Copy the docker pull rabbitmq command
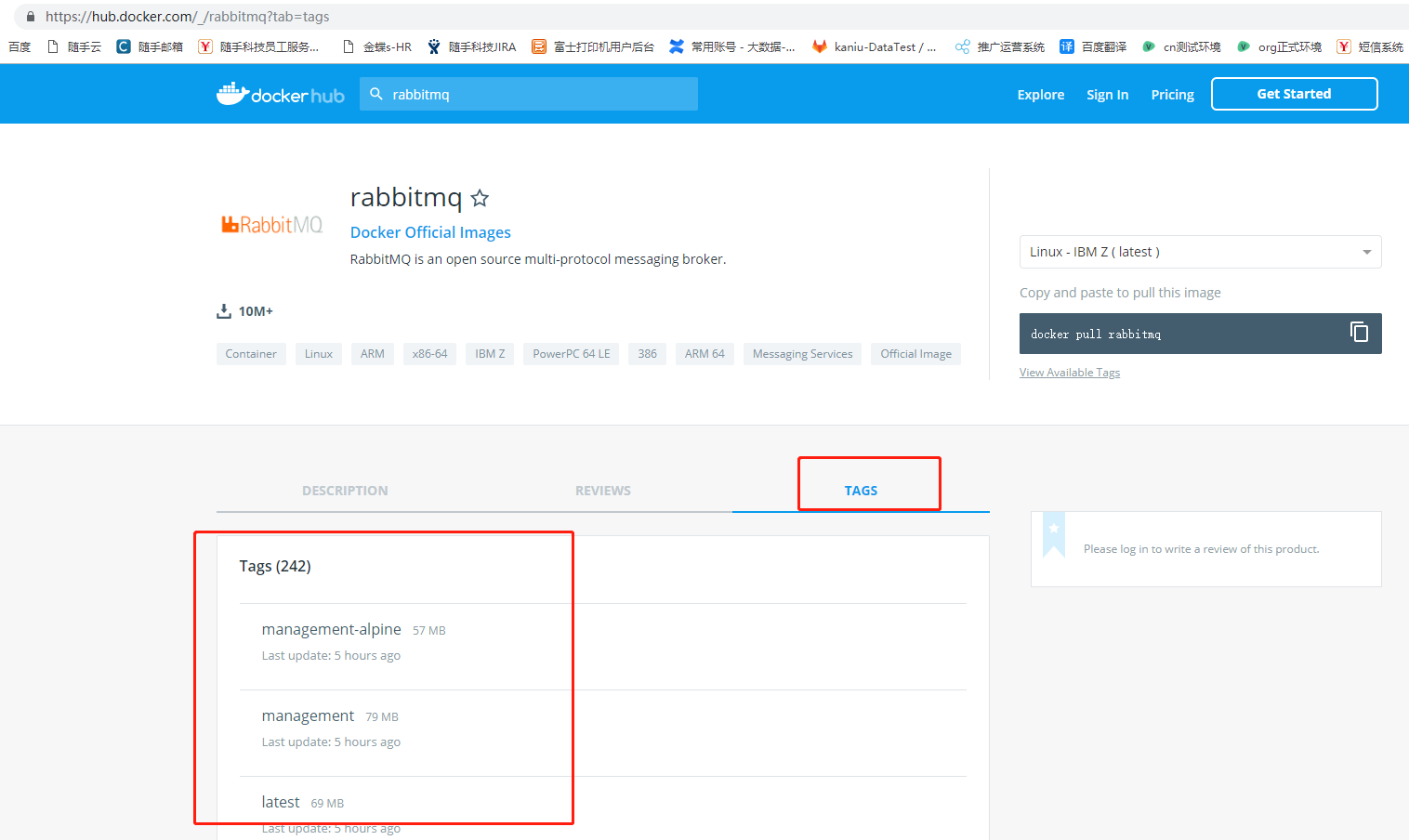This screenshot has width=1409, height=840. [x=1359, y=333]
